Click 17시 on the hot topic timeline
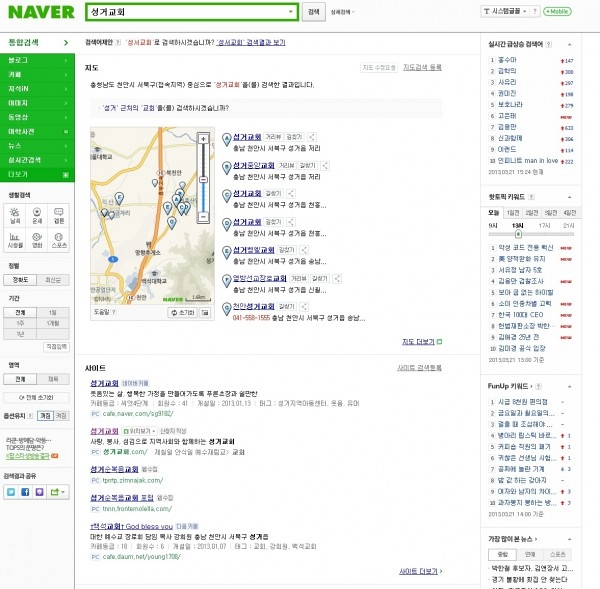Viewport: 600px width, 589px height. click(545, 225)
